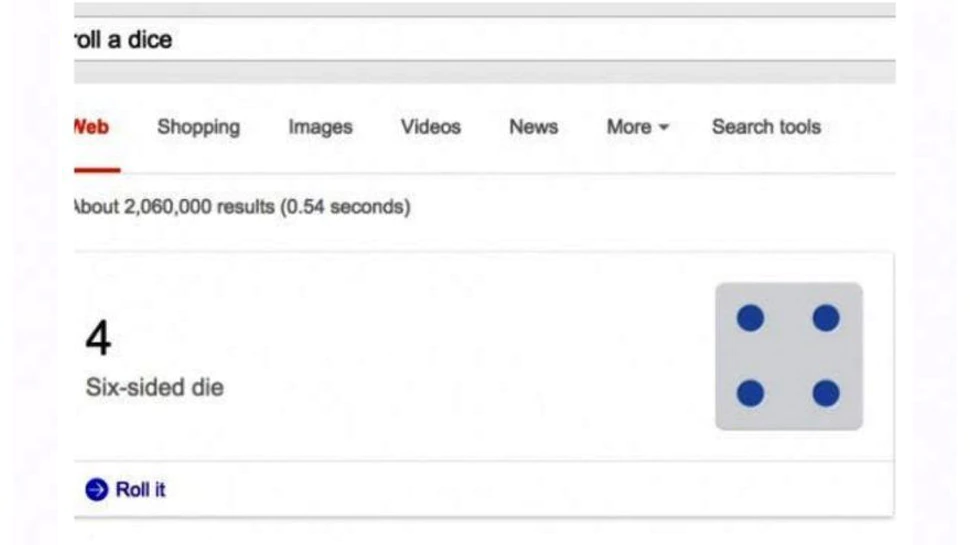Go to the Videos tab
970x545 pixels.
click(x=431, y=127)
